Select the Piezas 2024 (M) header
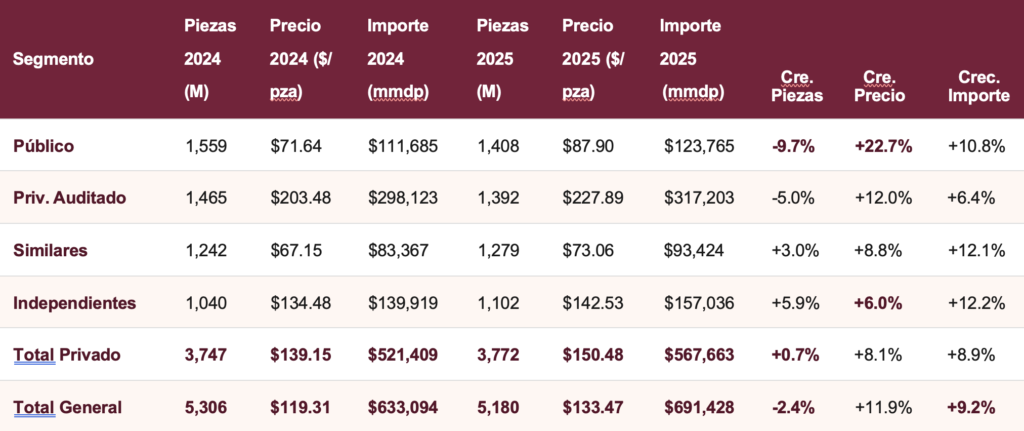The width and height of the screenshot is (1024, 431). point(207,59)
